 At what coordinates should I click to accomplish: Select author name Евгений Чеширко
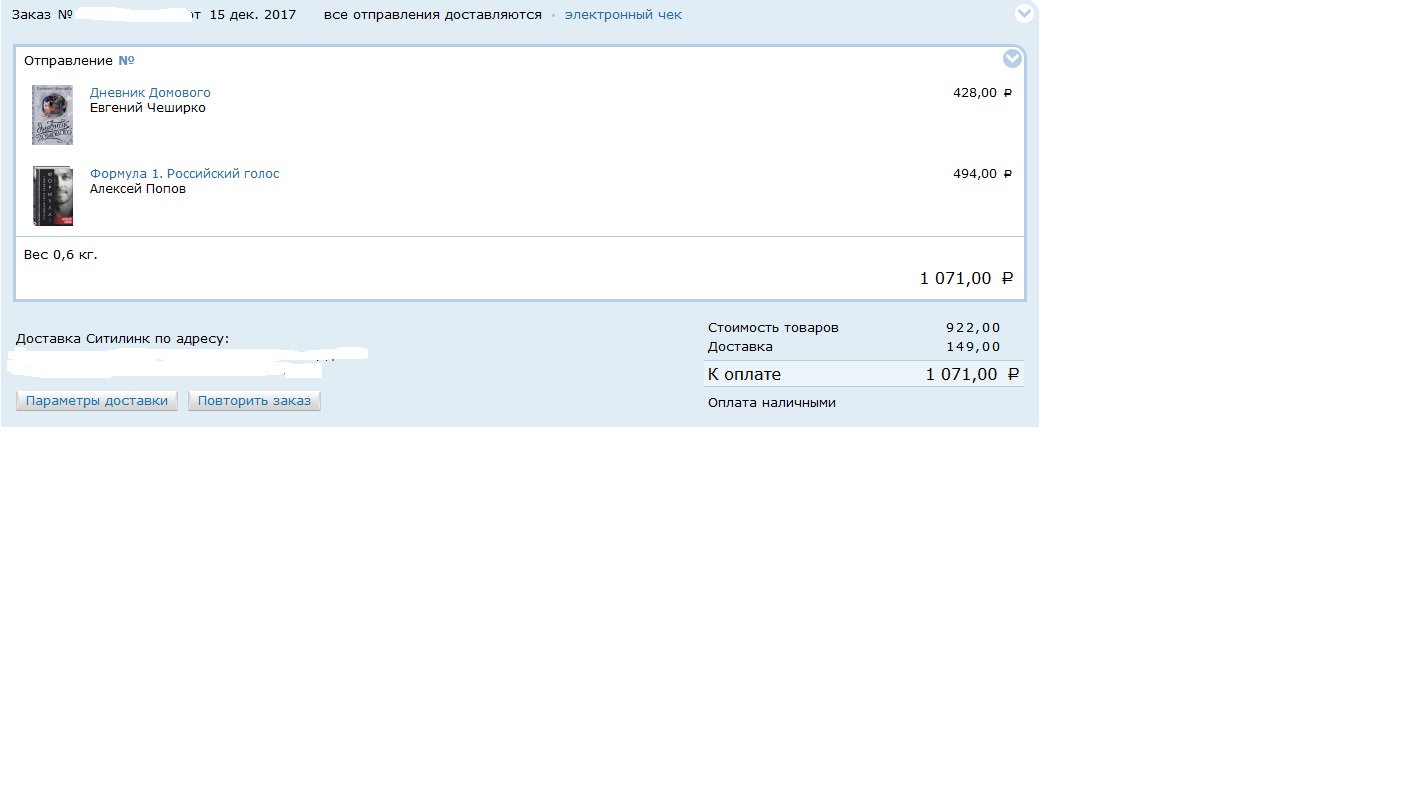[x=148, y=108]
